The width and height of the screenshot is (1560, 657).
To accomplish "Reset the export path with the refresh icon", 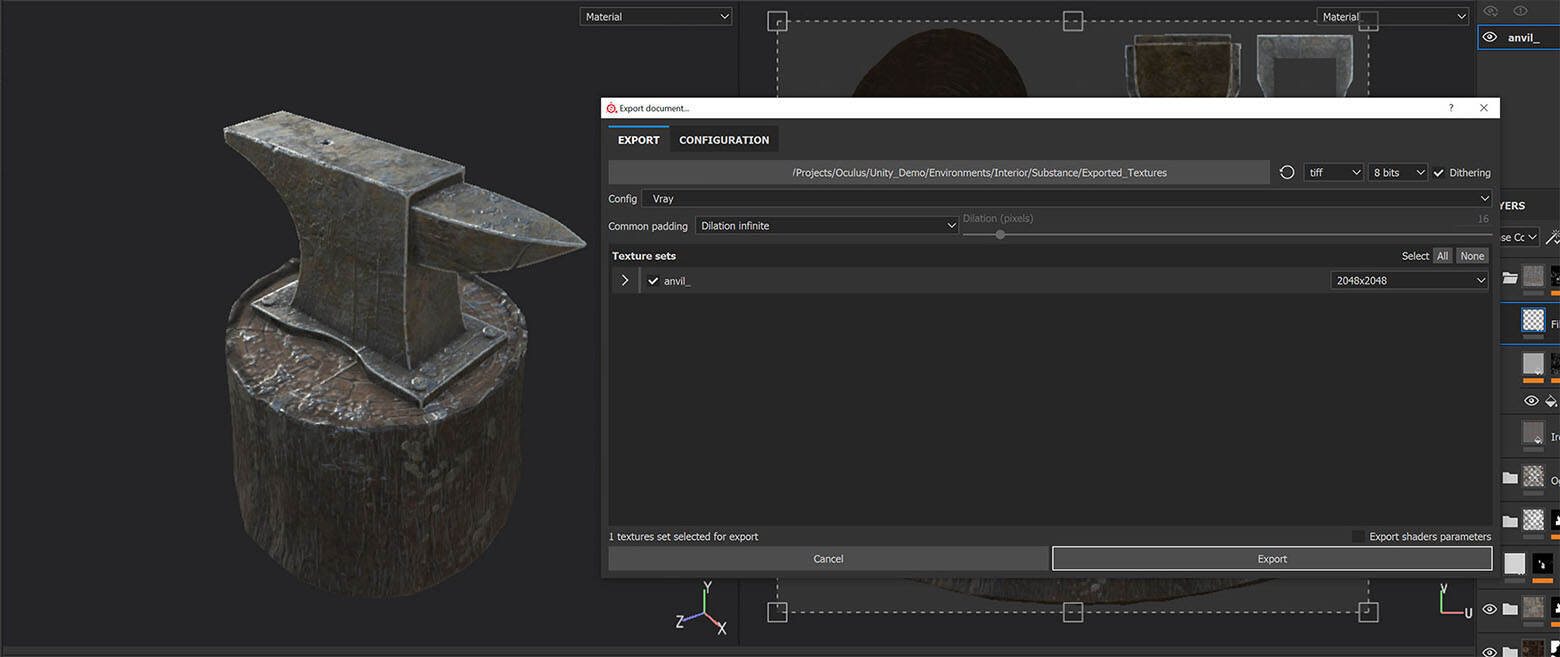I will tap(1287, 173).
